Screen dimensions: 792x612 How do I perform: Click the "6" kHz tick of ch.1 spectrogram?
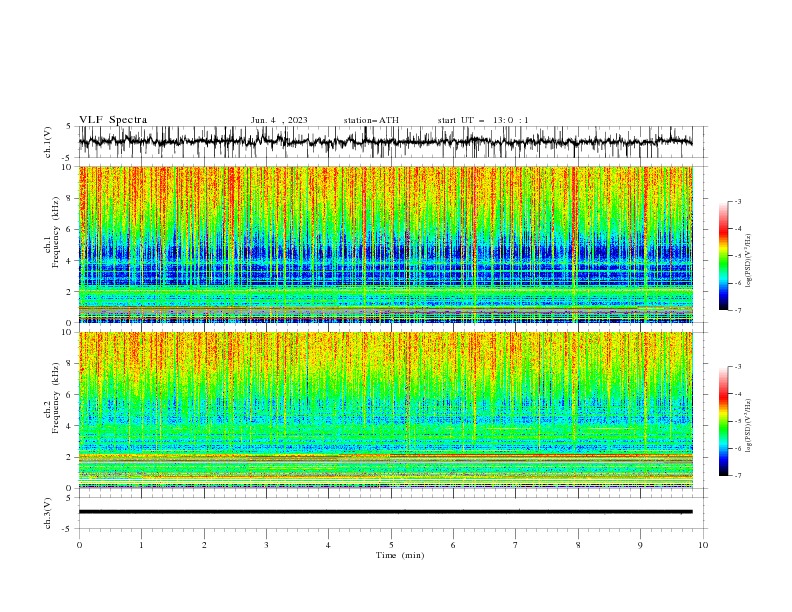(x=70, y=230)
